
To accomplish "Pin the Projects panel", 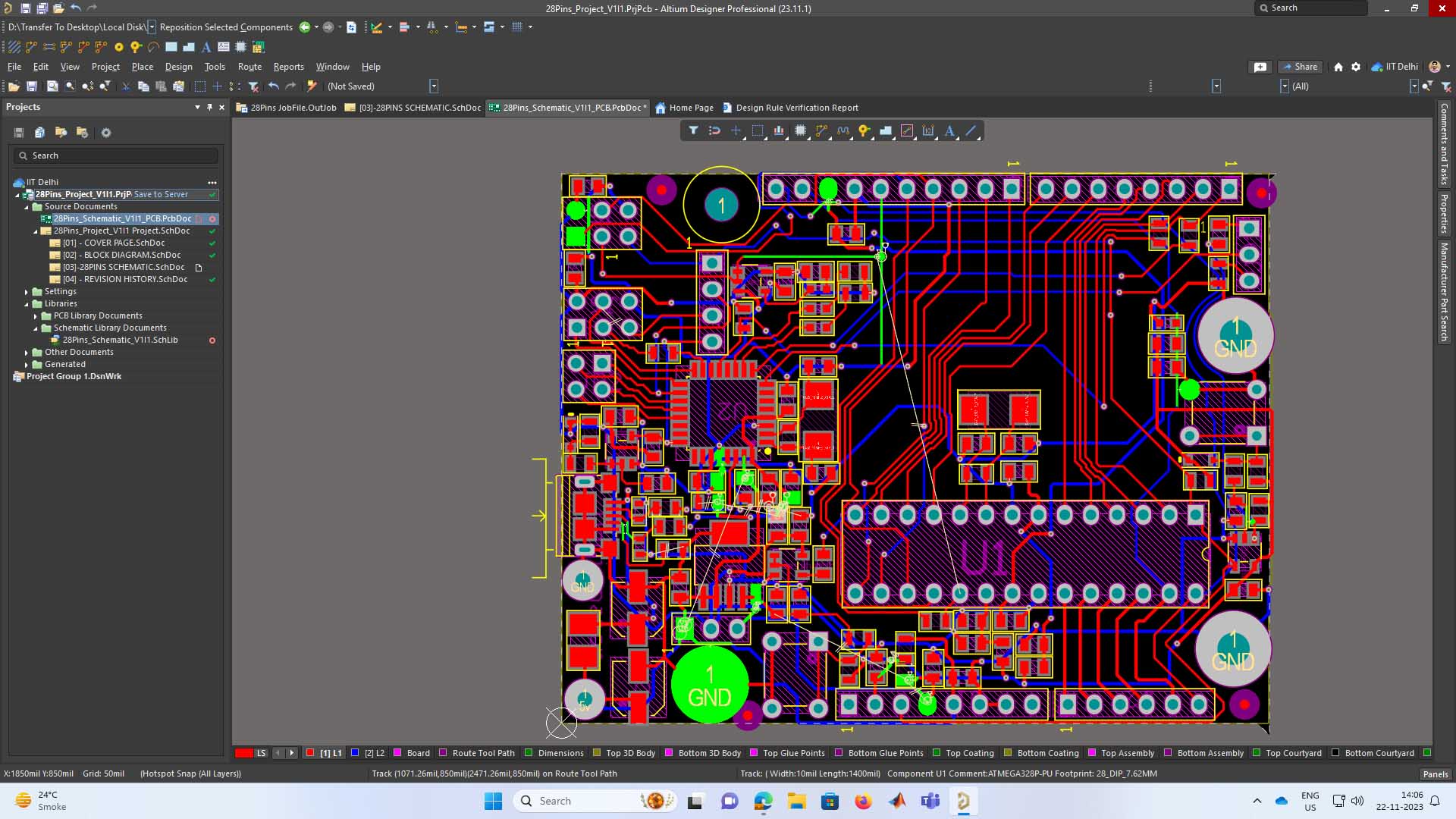I will click(x=209, y=107).
